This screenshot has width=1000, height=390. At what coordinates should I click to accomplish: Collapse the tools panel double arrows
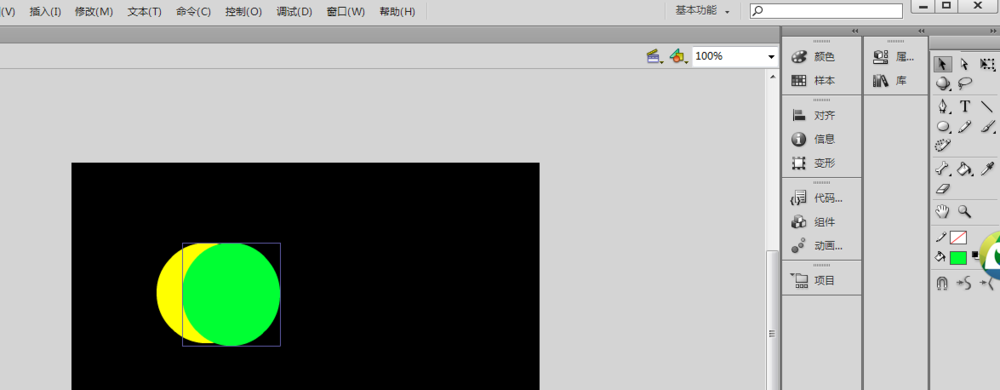(994, 31)
